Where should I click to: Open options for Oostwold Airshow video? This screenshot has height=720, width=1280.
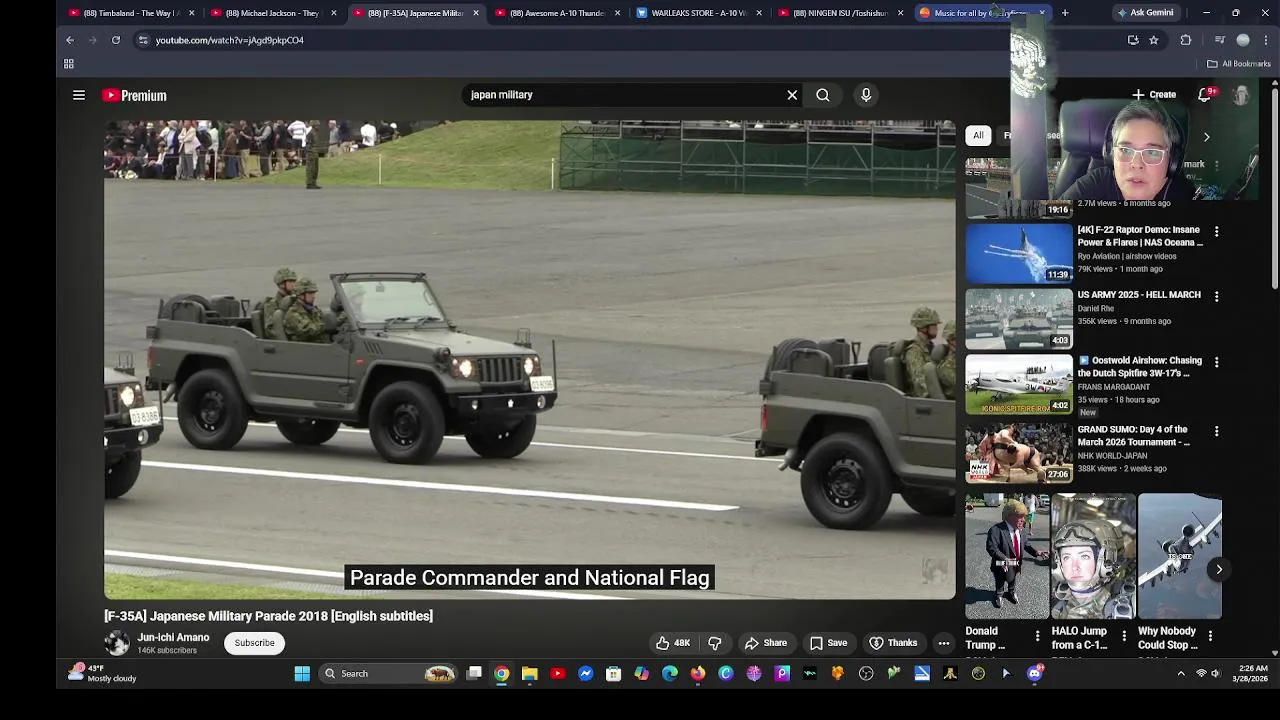point(1217,362)
